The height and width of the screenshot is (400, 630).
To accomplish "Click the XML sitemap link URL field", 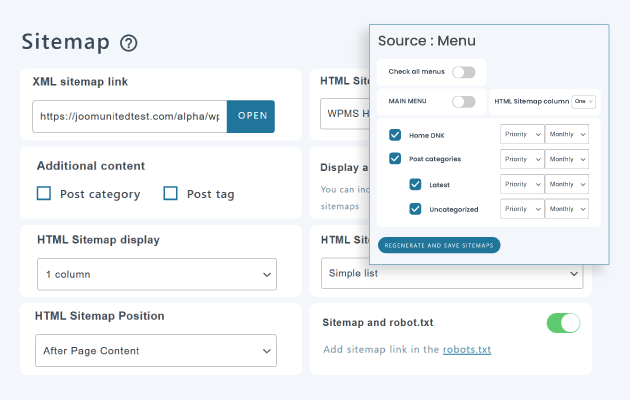I will [x=130, y=116].
